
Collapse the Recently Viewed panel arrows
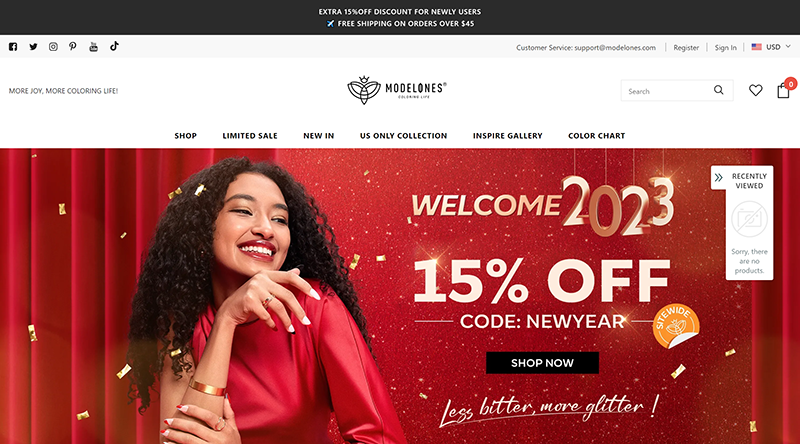point(718,178)
